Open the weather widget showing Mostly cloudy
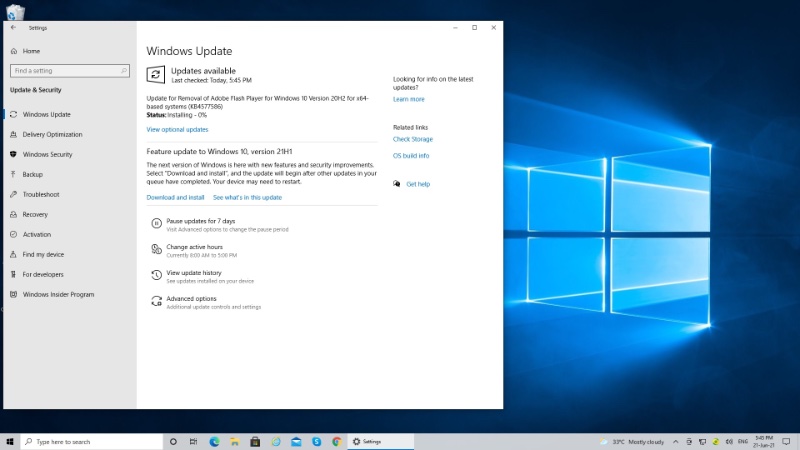 click(632, 442)
